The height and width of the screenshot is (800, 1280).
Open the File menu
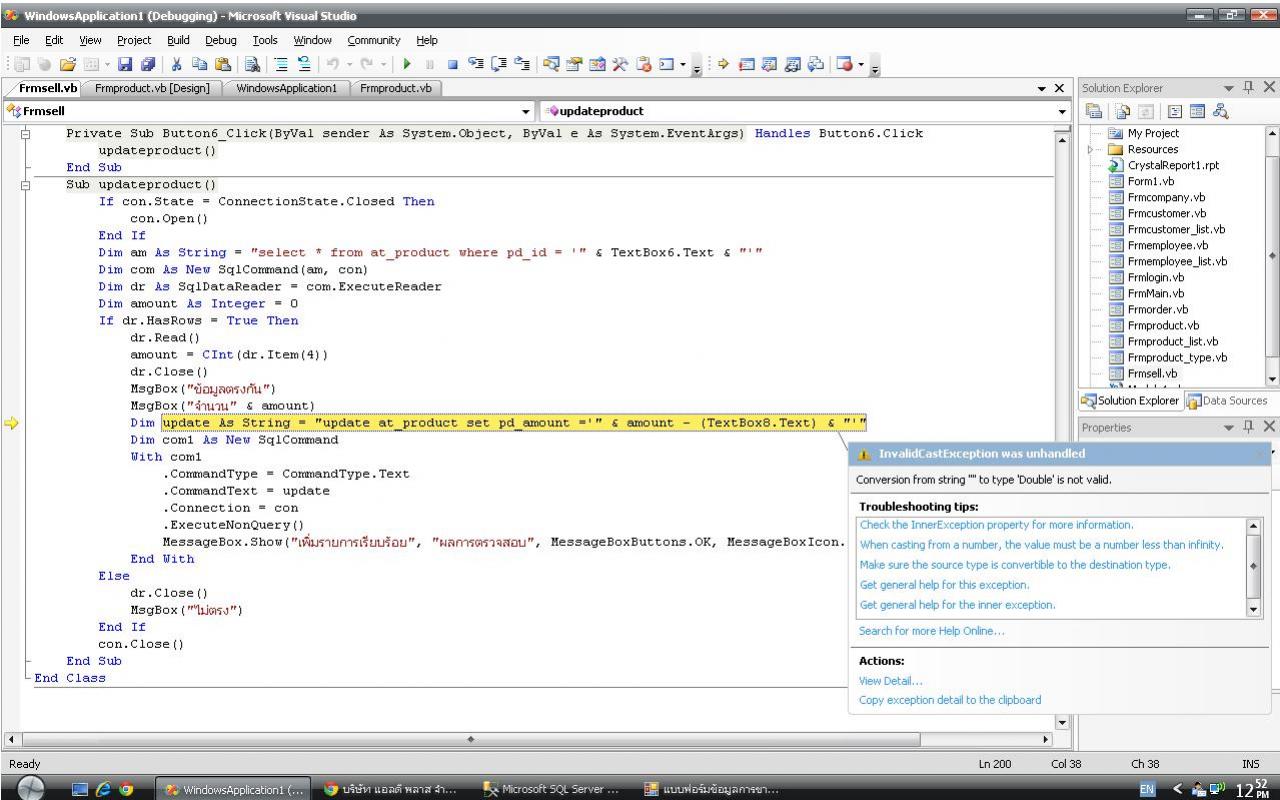(x=22, y=40)
